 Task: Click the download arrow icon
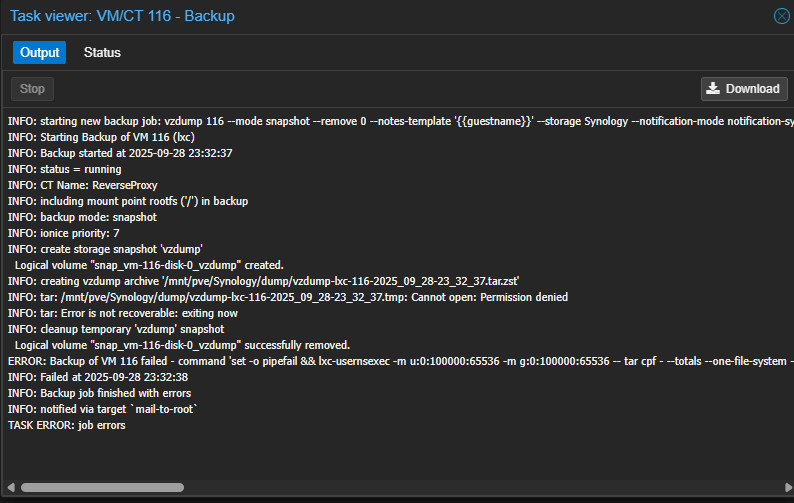pos(713,88)
